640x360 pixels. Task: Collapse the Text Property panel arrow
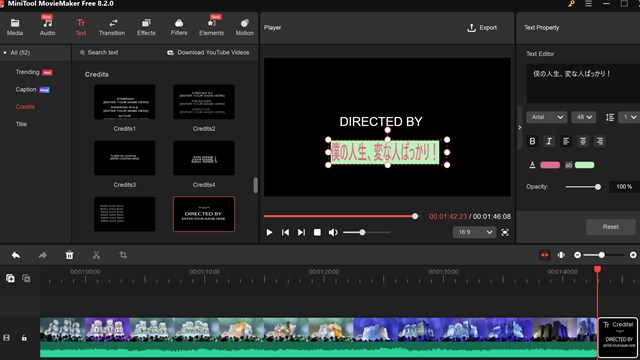520,127
